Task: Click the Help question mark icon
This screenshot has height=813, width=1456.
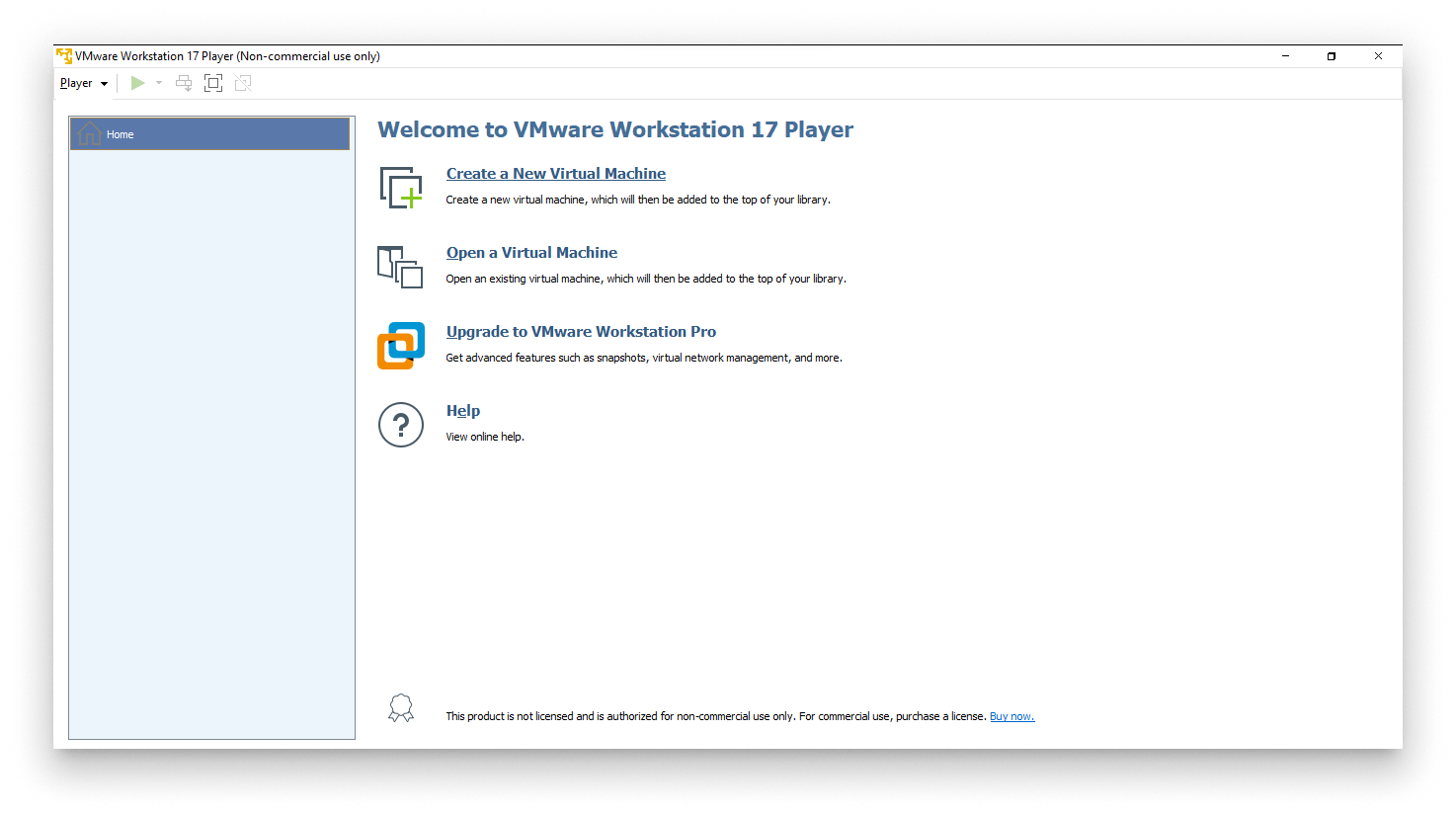Action: (x=400, y=424)
